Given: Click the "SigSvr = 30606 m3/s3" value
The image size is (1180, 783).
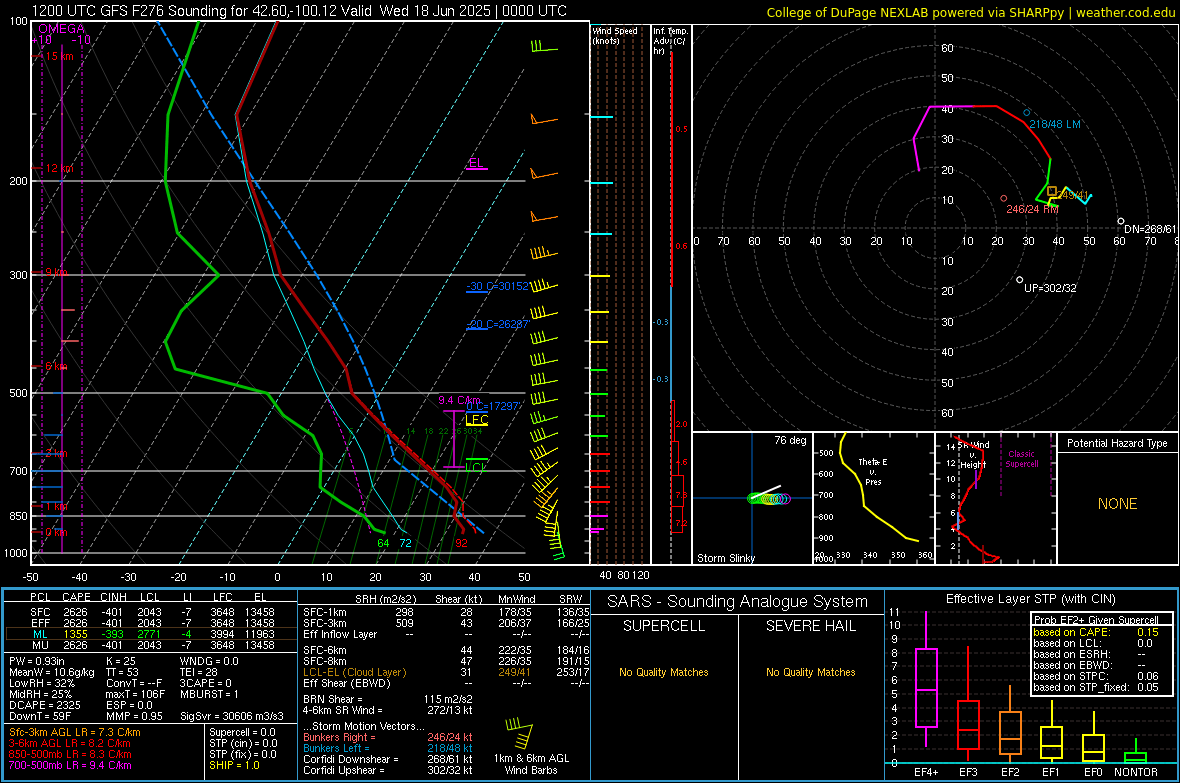Looking at the screenshot, I should (232, 716).
